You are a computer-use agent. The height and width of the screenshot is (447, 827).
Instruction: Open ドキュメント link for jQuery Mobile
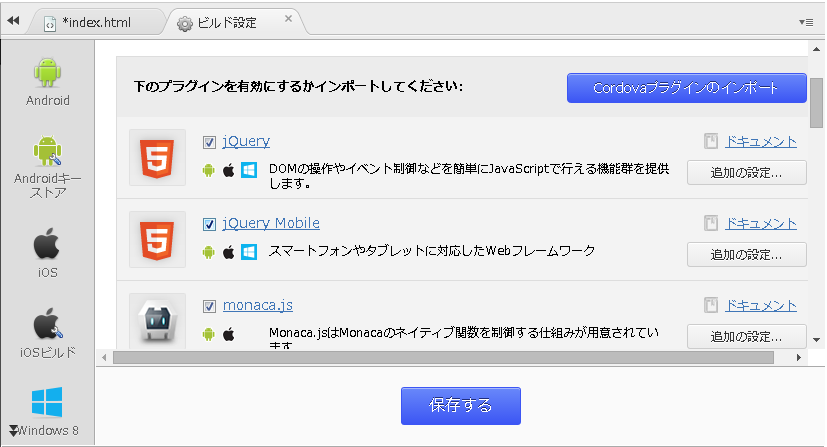pos(761,223)
